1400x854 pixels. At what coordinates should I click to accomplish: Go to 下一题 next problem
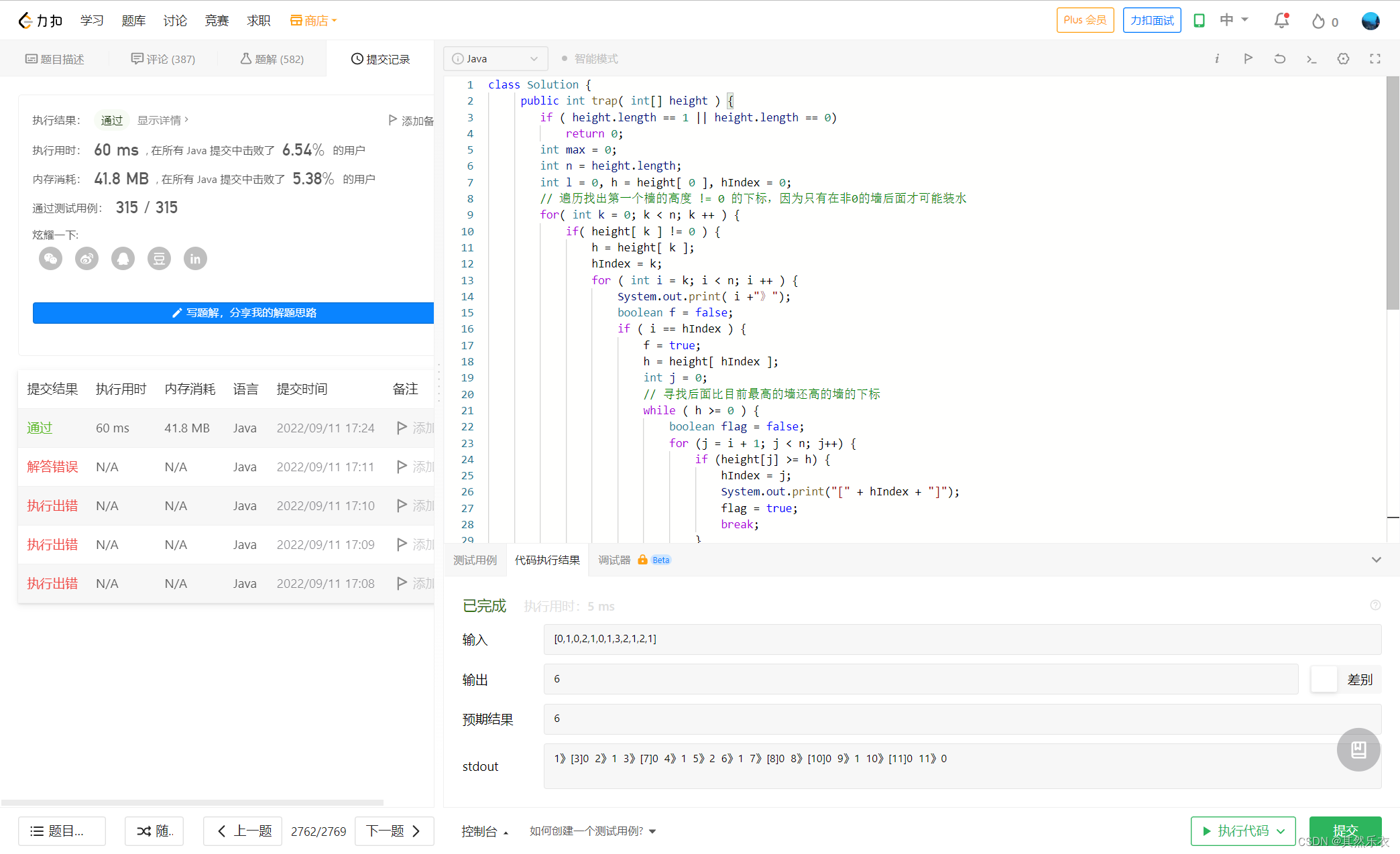click(394, 831)
